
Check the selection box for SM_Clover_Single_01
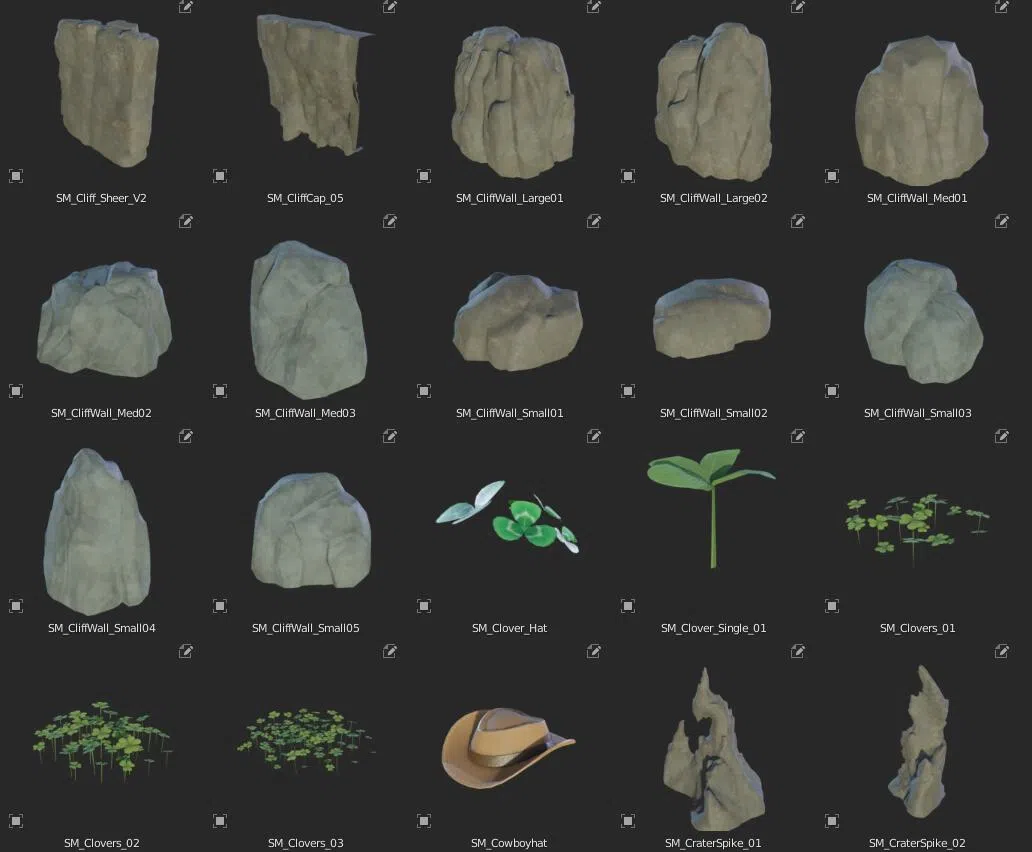[x=628, y=606]
